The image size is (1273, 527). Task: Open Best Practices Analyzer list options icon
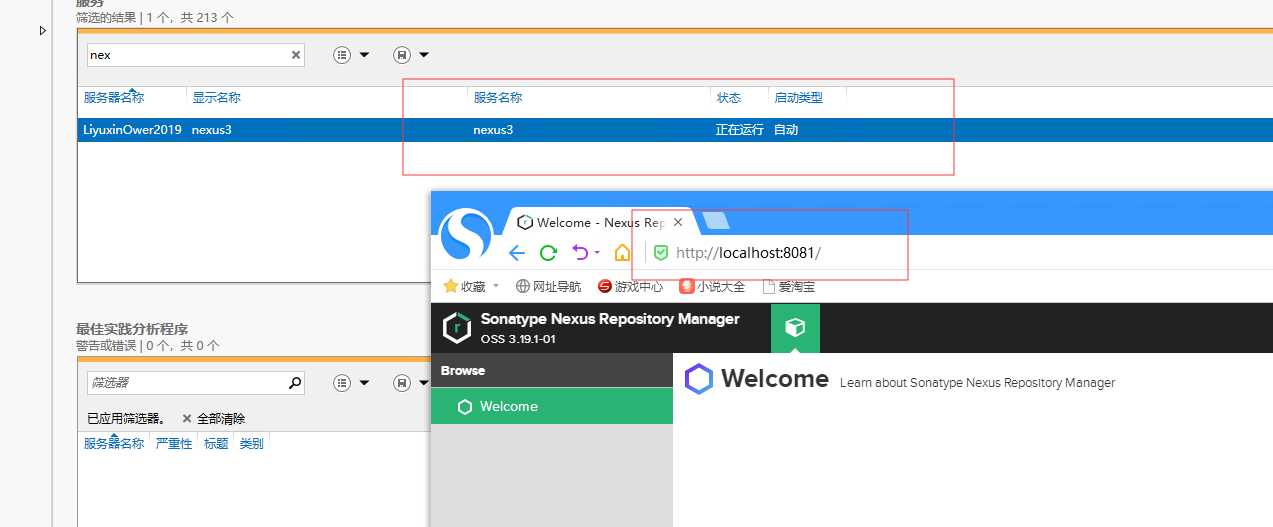pyautogui.click(x=342, y=382)
